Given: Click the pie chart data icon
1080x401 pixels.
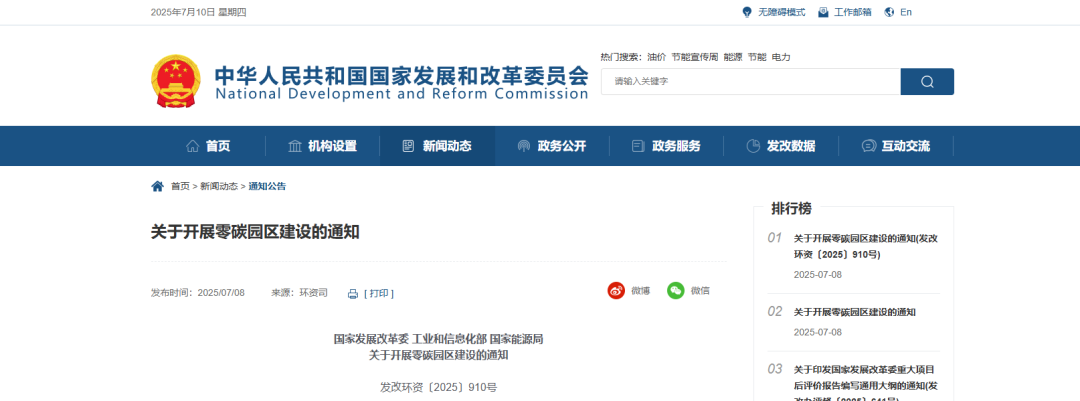Looking at the screenshot, I should tap(753, 146).
